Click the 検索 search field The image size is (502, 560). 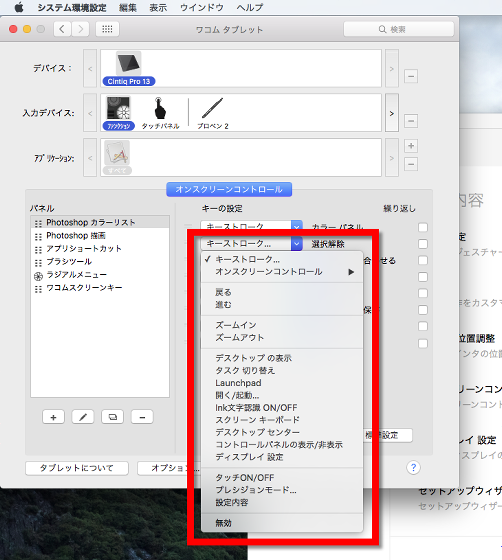[x=399, y=29]
